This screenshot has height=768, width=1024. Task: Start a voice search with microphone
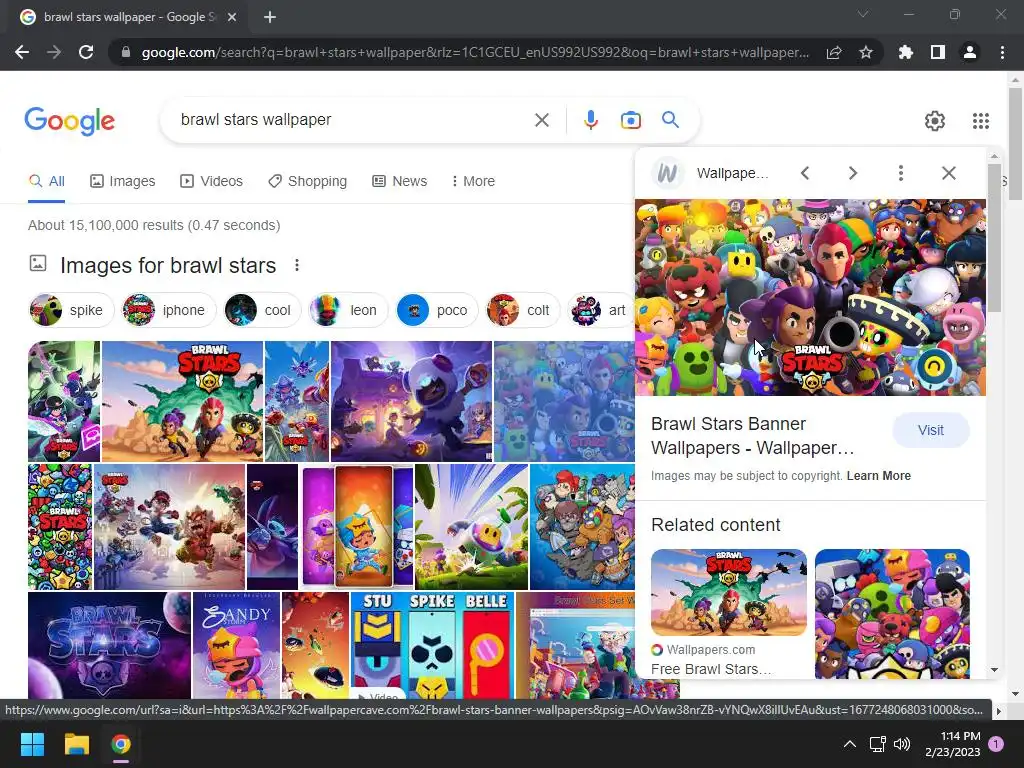point(591,120)
